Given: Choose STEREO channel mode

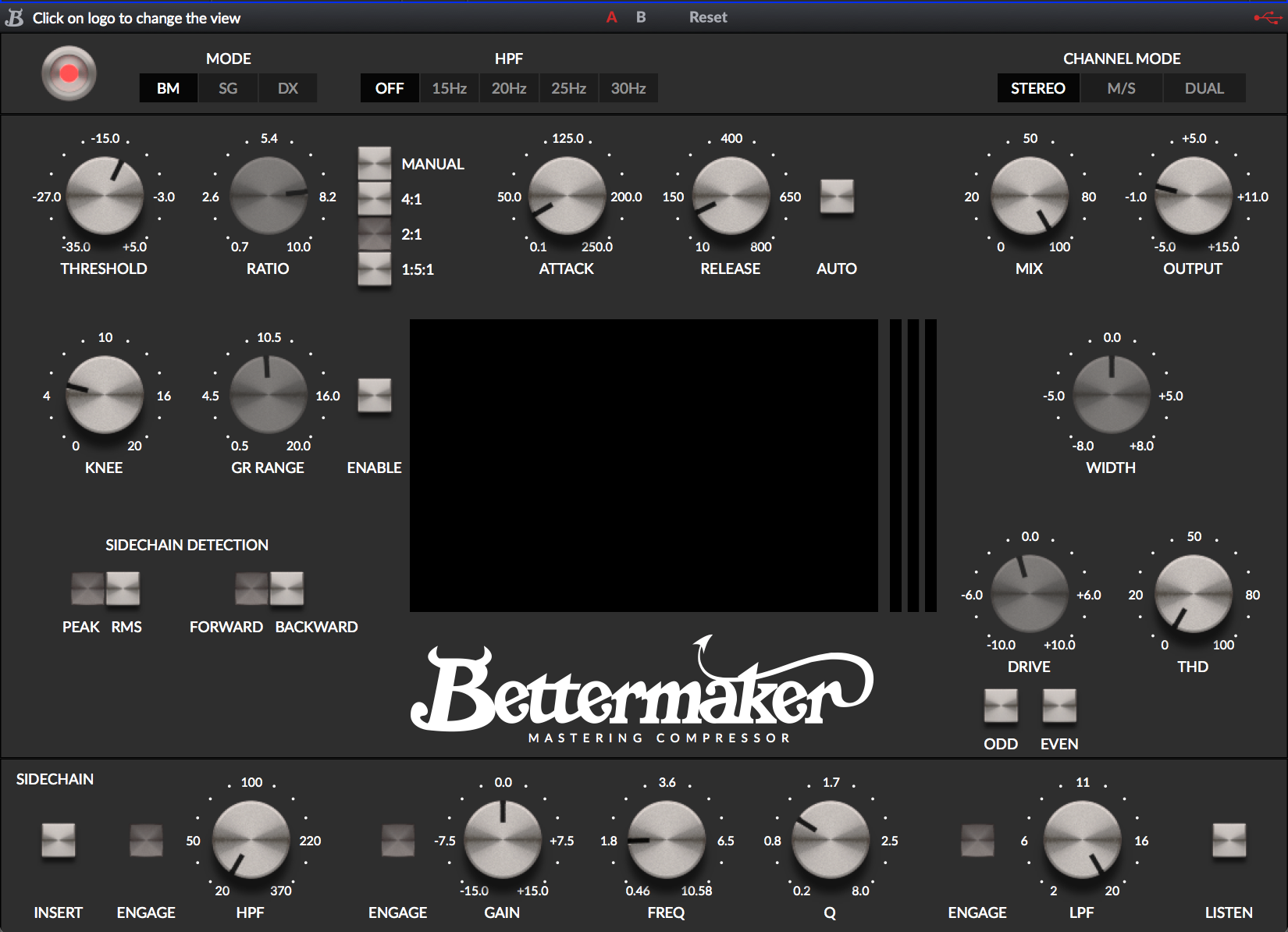Looking at the screenshot, I should coord(1038,88).
